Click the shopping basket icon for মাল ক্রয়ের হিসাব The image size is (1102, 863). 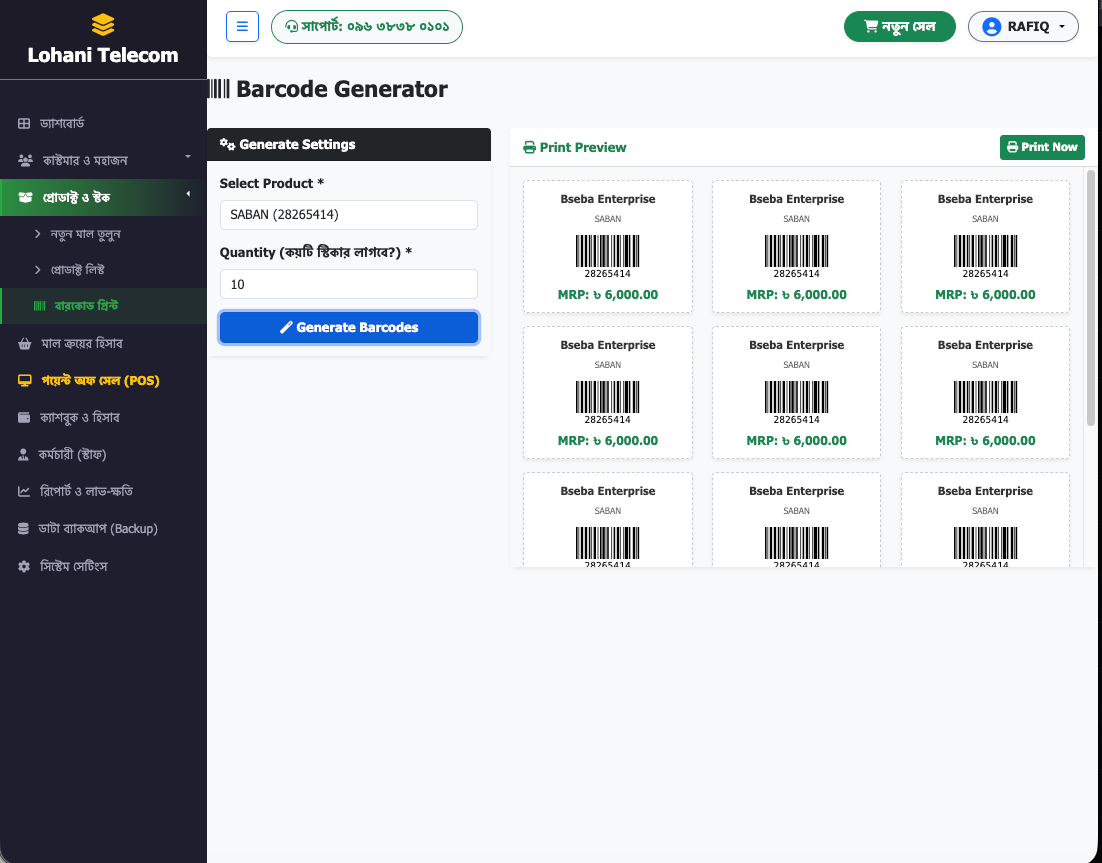click(25, 344)
